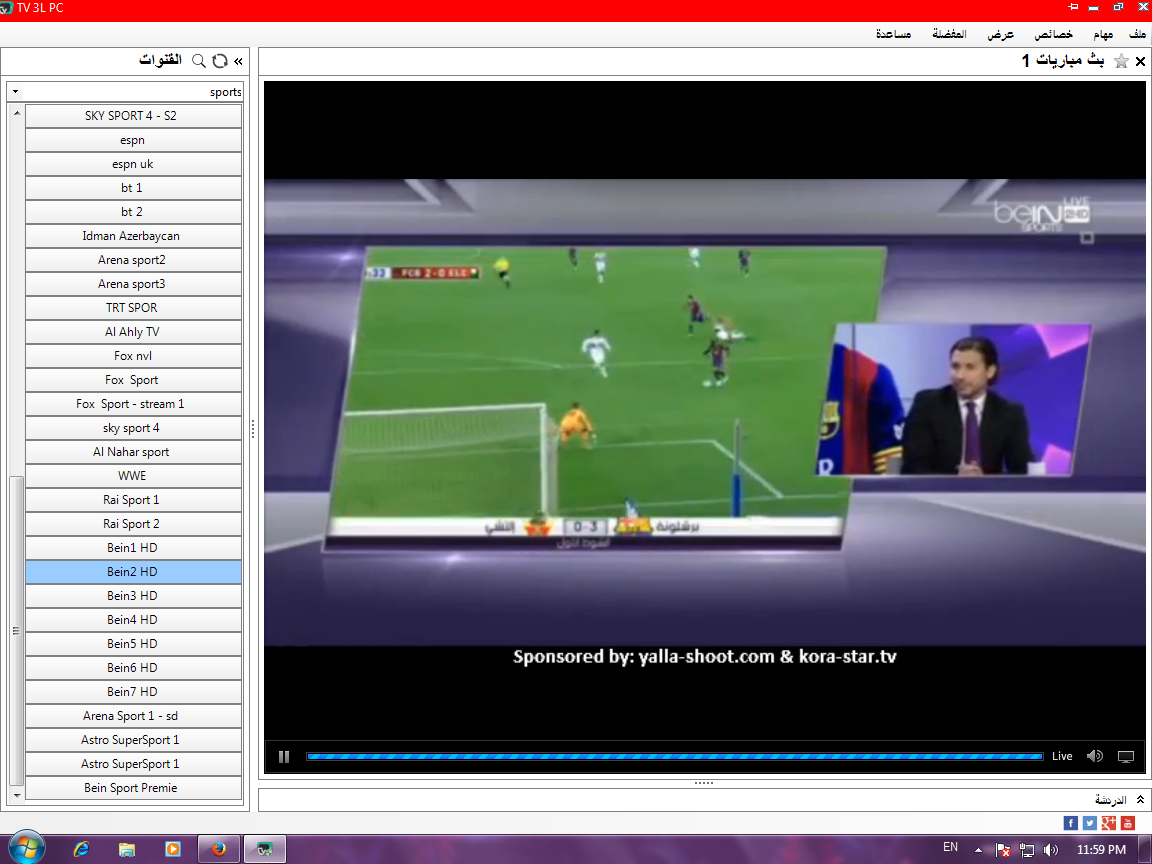Screen dimensions: 1152x864
Task: Open the مهام (Tasks) menu
Action: click(x=1103, y=34)
